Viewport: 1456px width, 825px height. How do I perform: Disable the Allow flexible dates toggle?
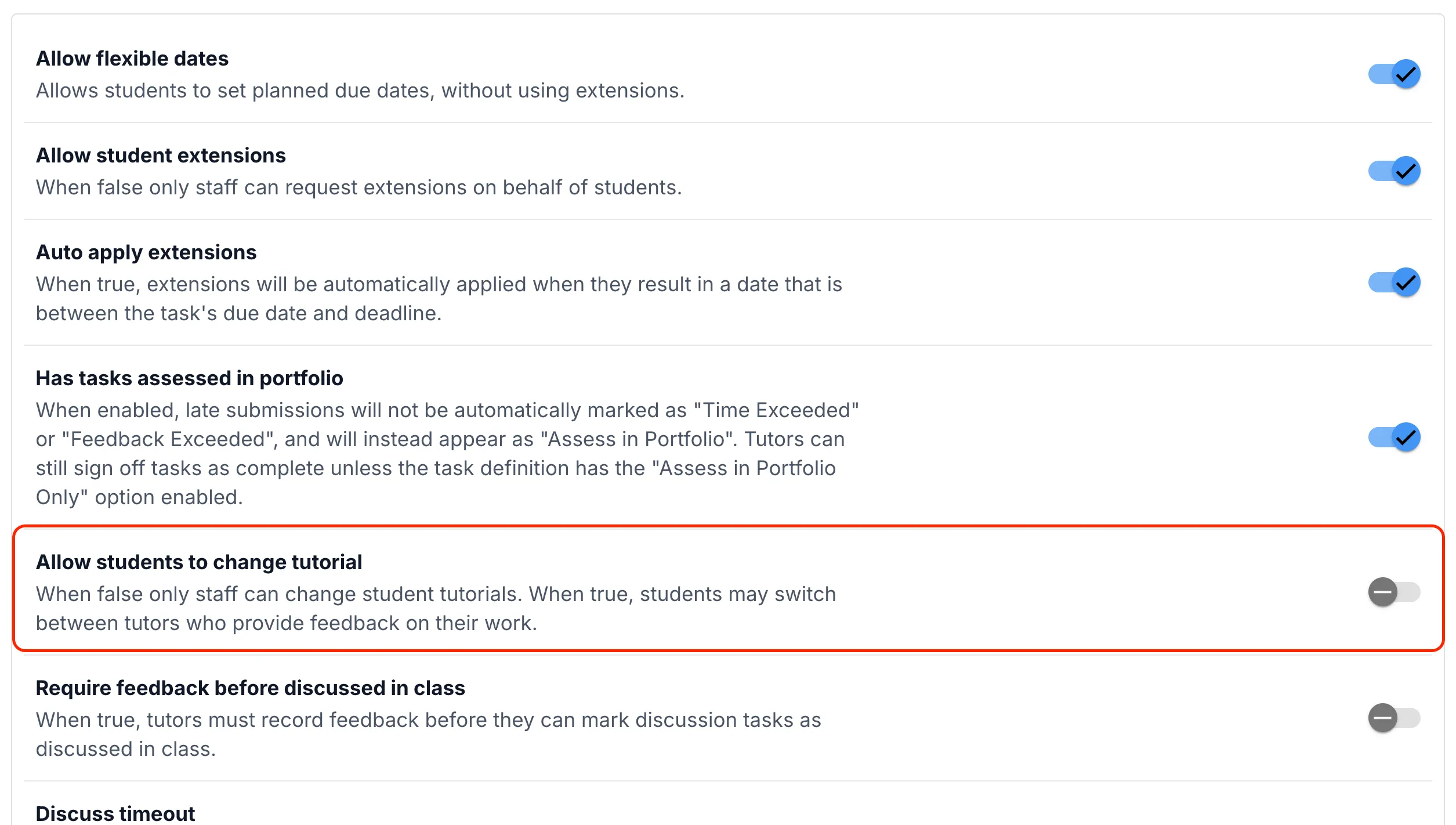1394,74
